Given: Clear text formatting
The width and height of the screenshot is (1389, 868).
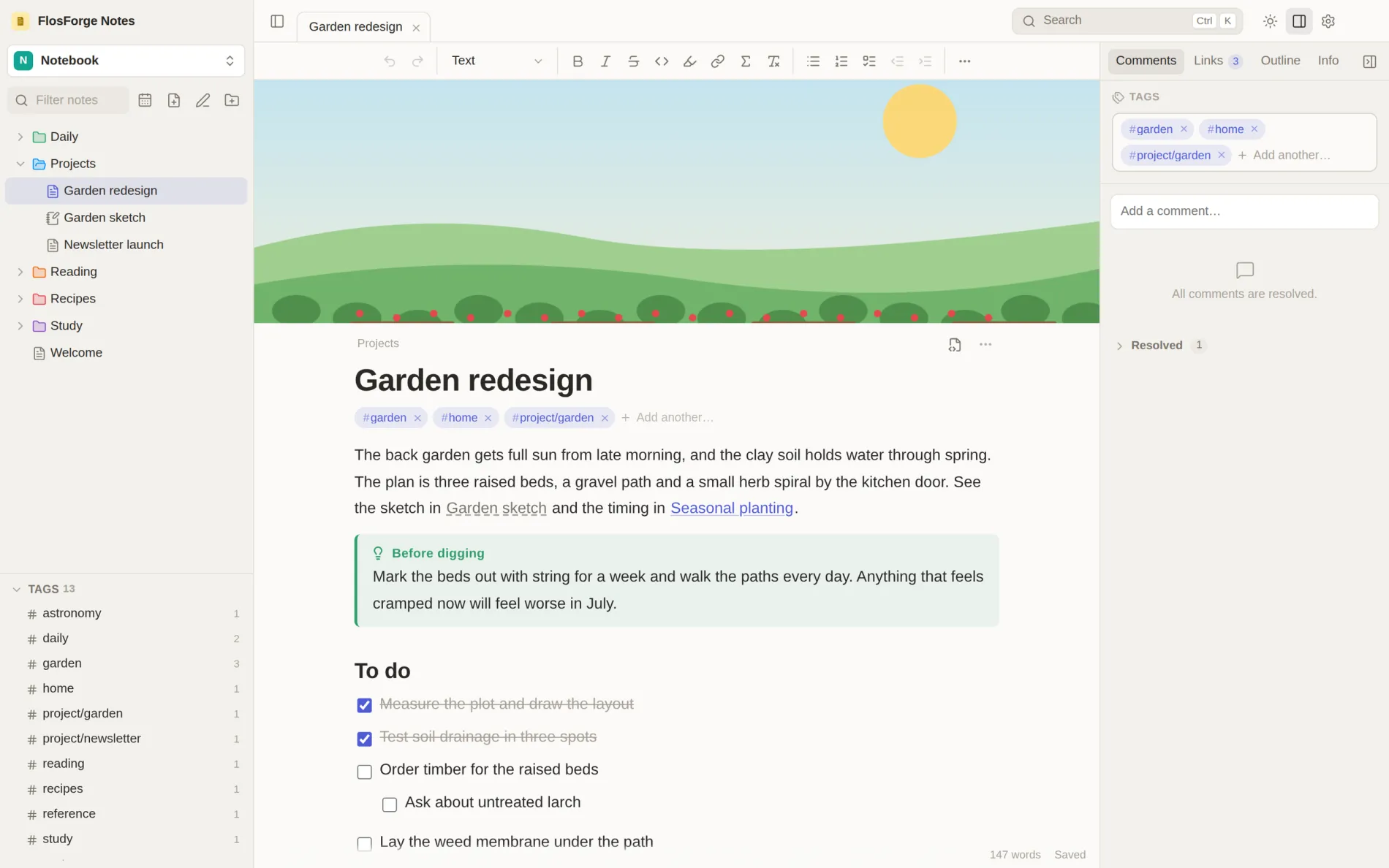Looking at the screenshot, I should [x=773, y=61].
